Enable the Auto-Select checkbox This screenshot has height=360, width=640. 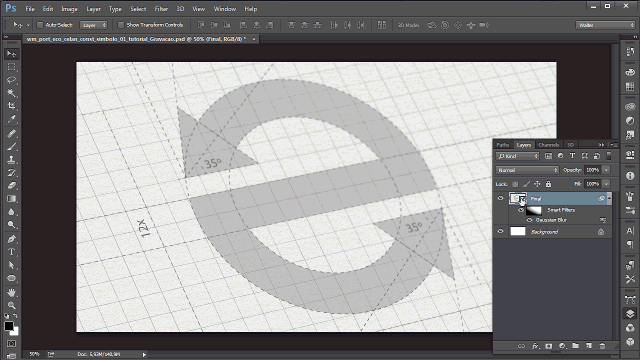(x=40, y=25)
